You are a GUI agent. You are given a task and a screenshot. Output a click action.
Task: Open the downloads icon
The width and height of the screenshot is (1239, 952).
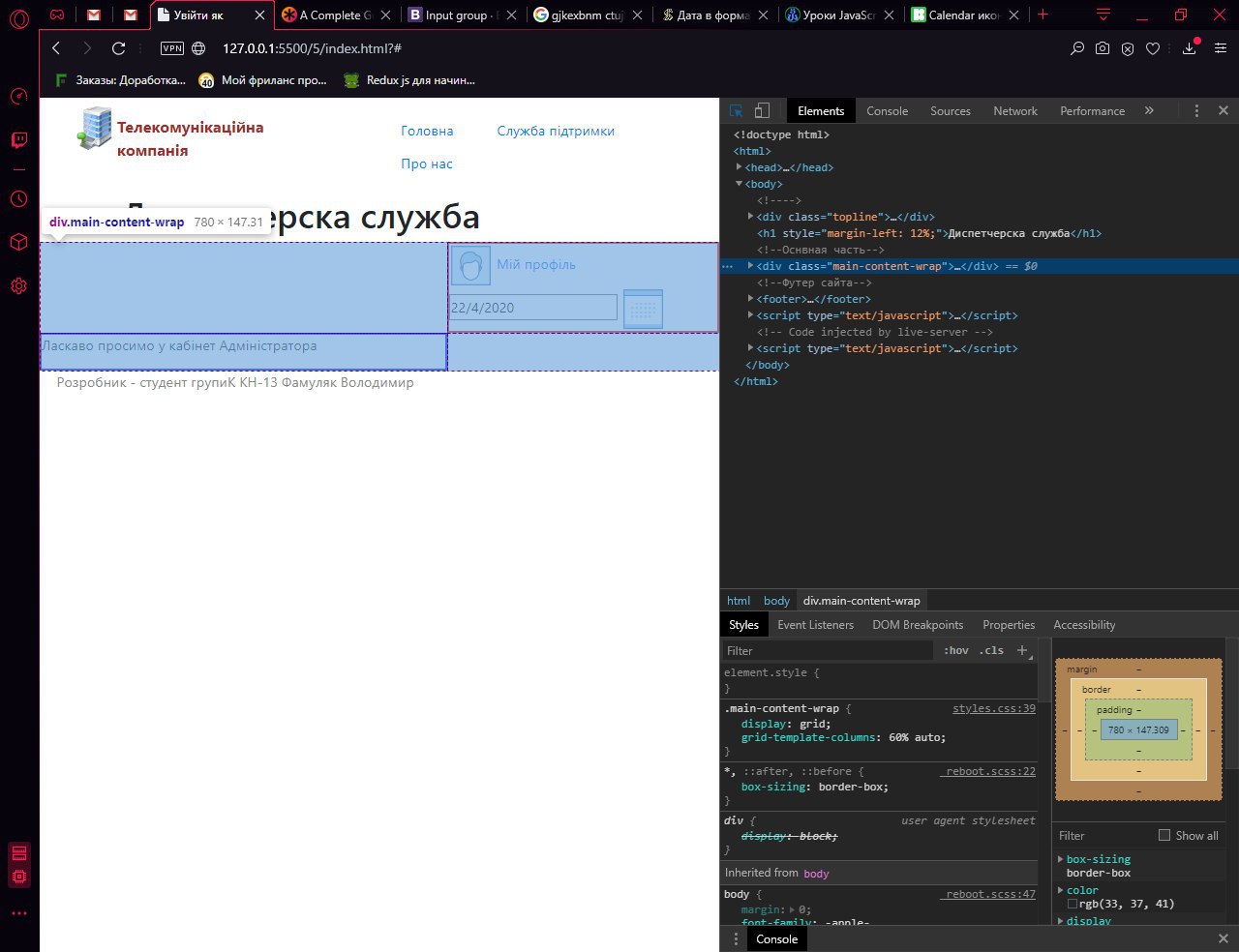point(1190,48)
